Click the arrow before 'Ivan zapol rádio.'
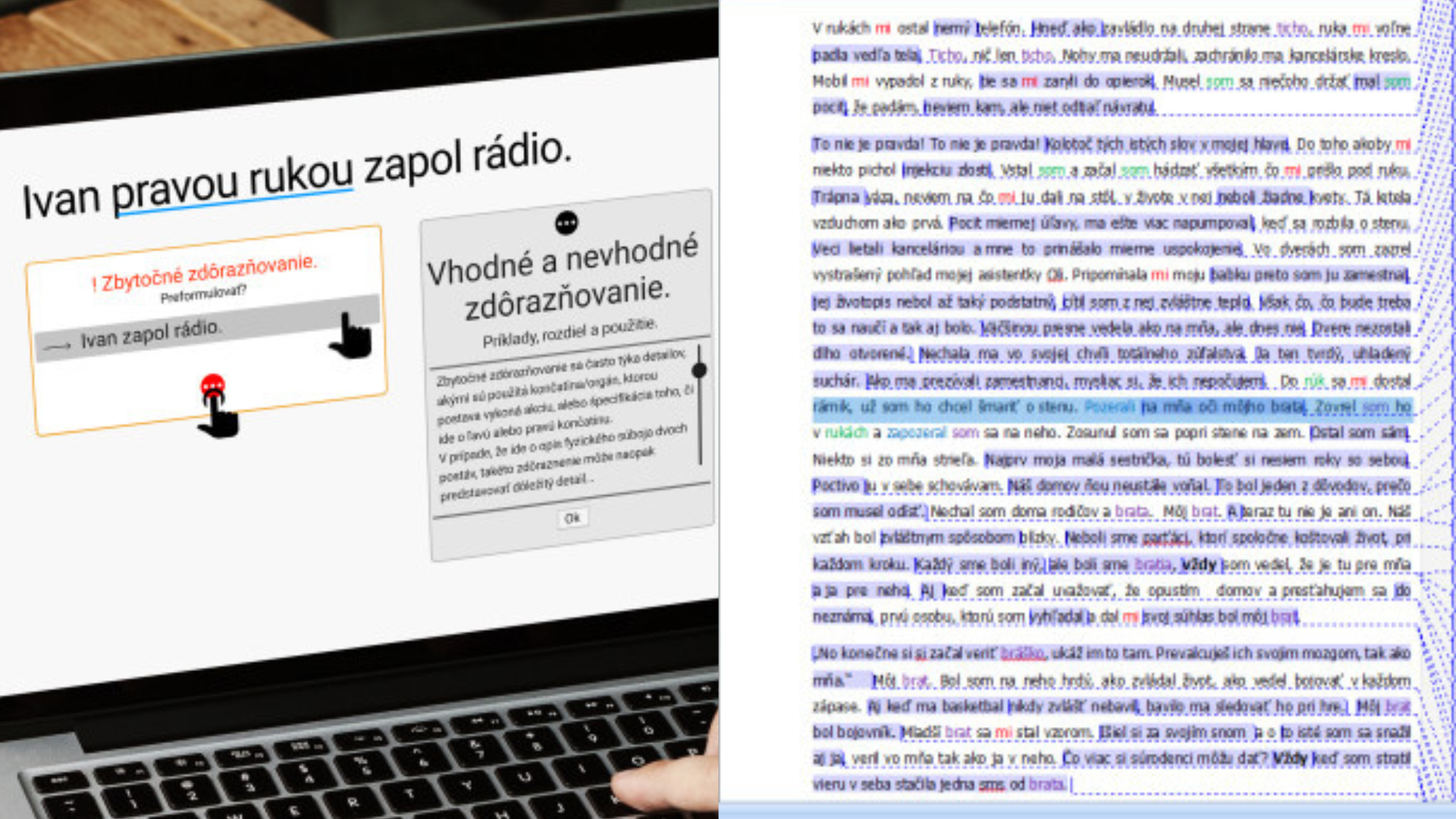This screenshot has width=1456, height=819. pos(58,346)
